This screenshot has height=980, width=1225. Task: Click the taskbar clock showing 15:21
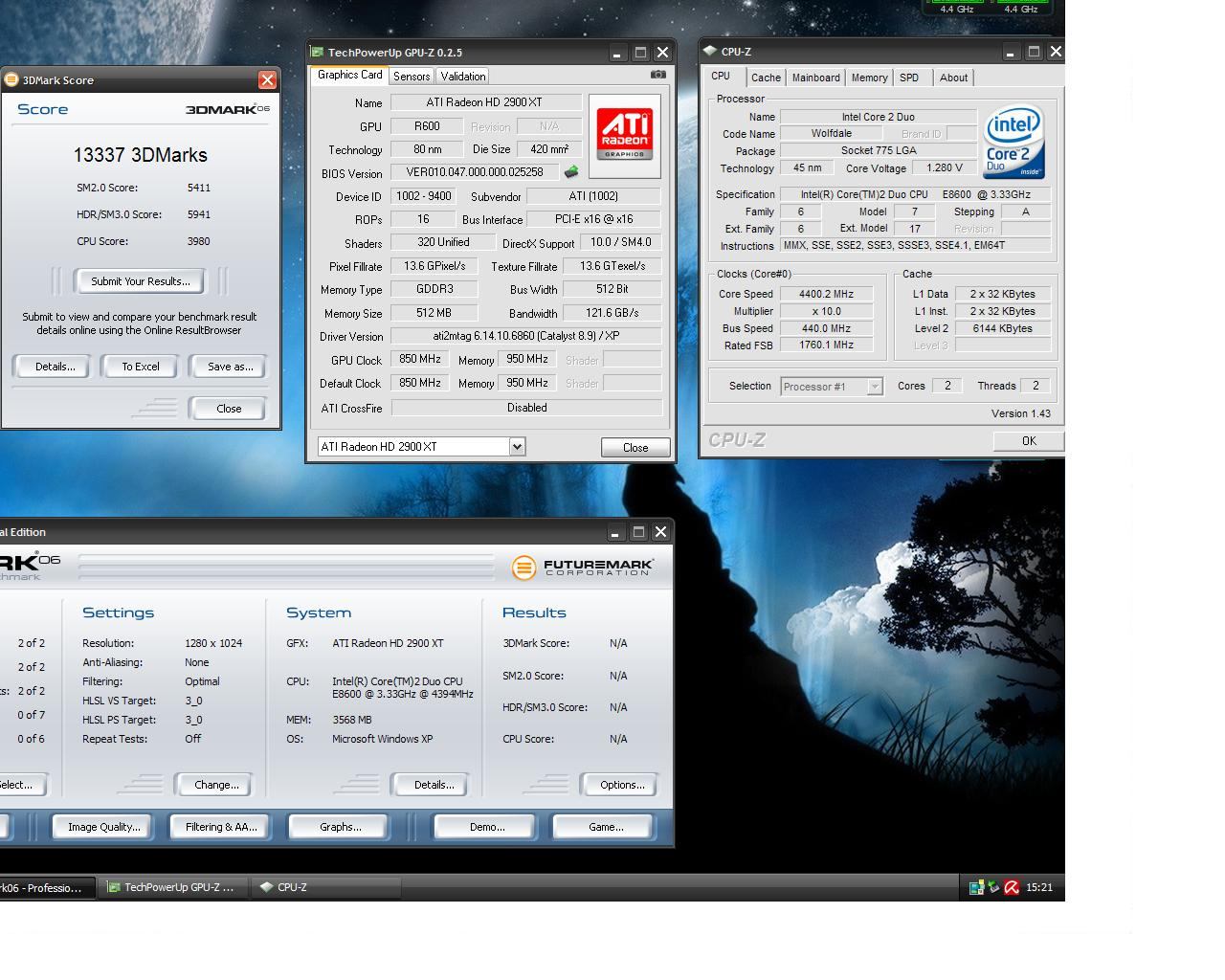click(x=1039, y=887)
